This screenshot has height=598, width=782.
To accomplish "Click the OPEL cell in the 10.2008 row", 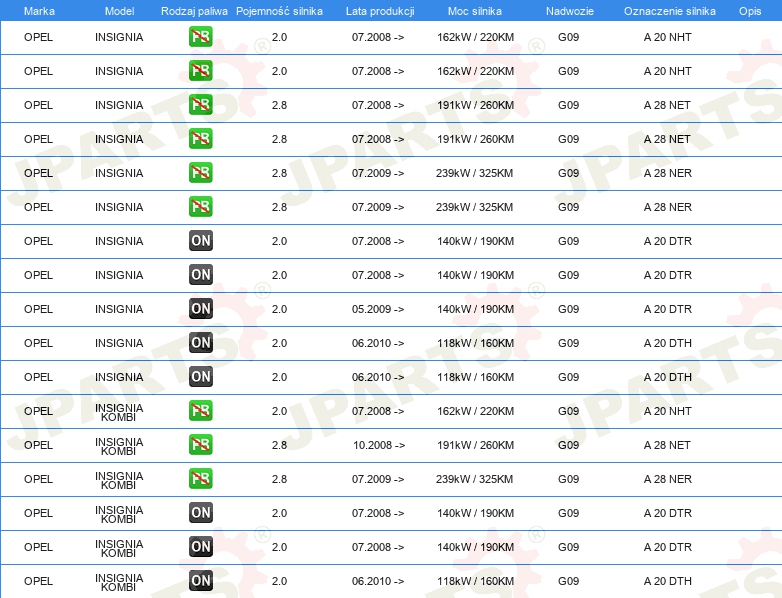I will pos(38,445).
